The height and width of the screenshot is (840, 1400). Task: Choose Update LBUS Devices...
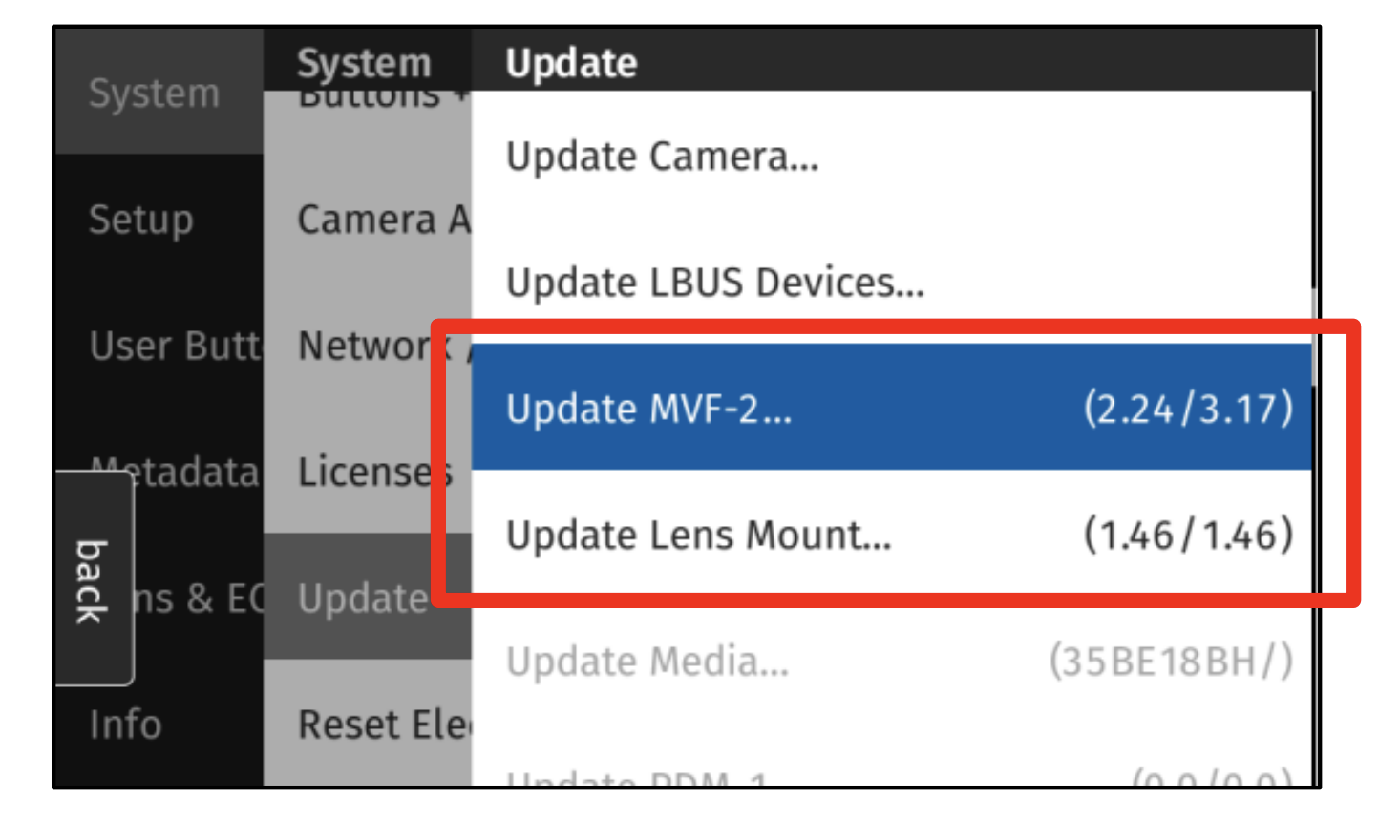(714, 283)
